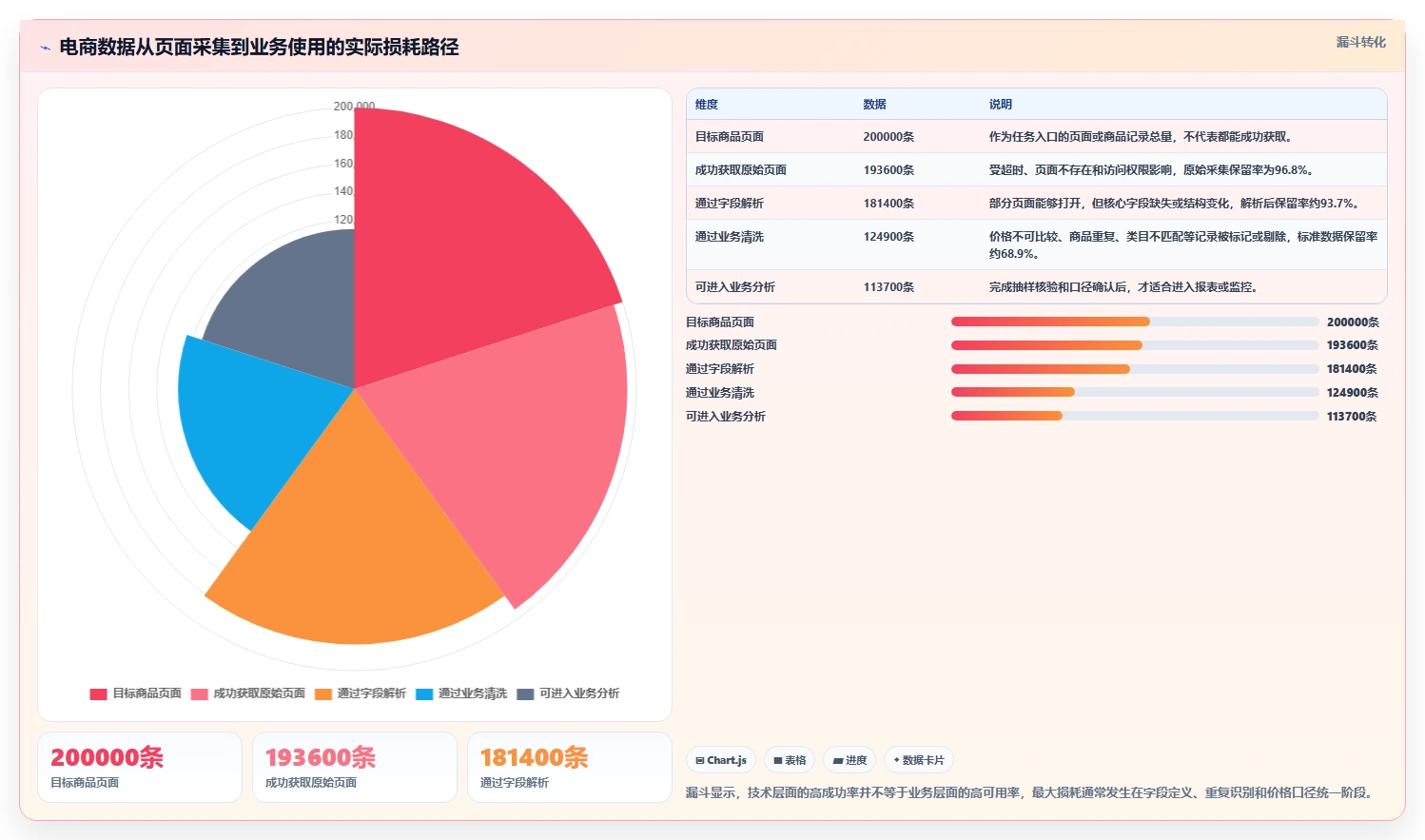The height and width of the screenshot is (840, 1425).
Task: Toggle the 通过字段解析 legend swatch
Action: click(x=323, y=693)
